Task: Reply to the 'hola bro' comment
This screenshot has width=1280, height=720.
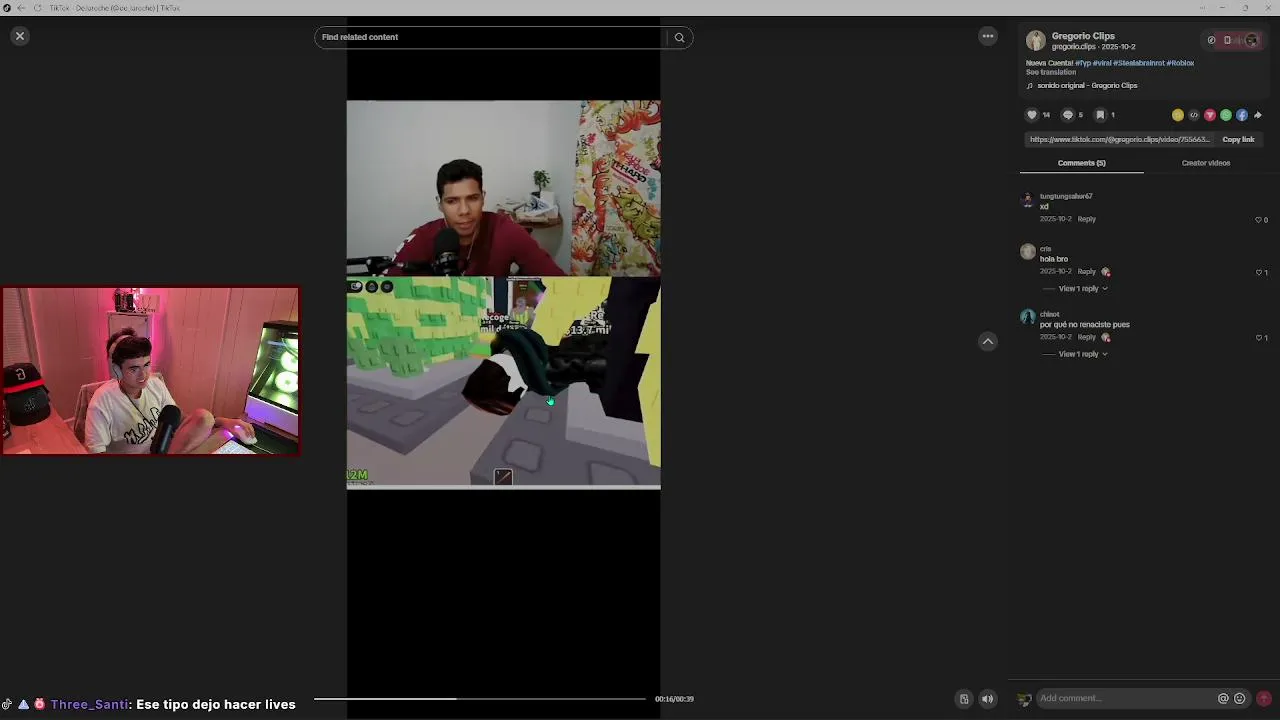Action: tap(1087, 272)
